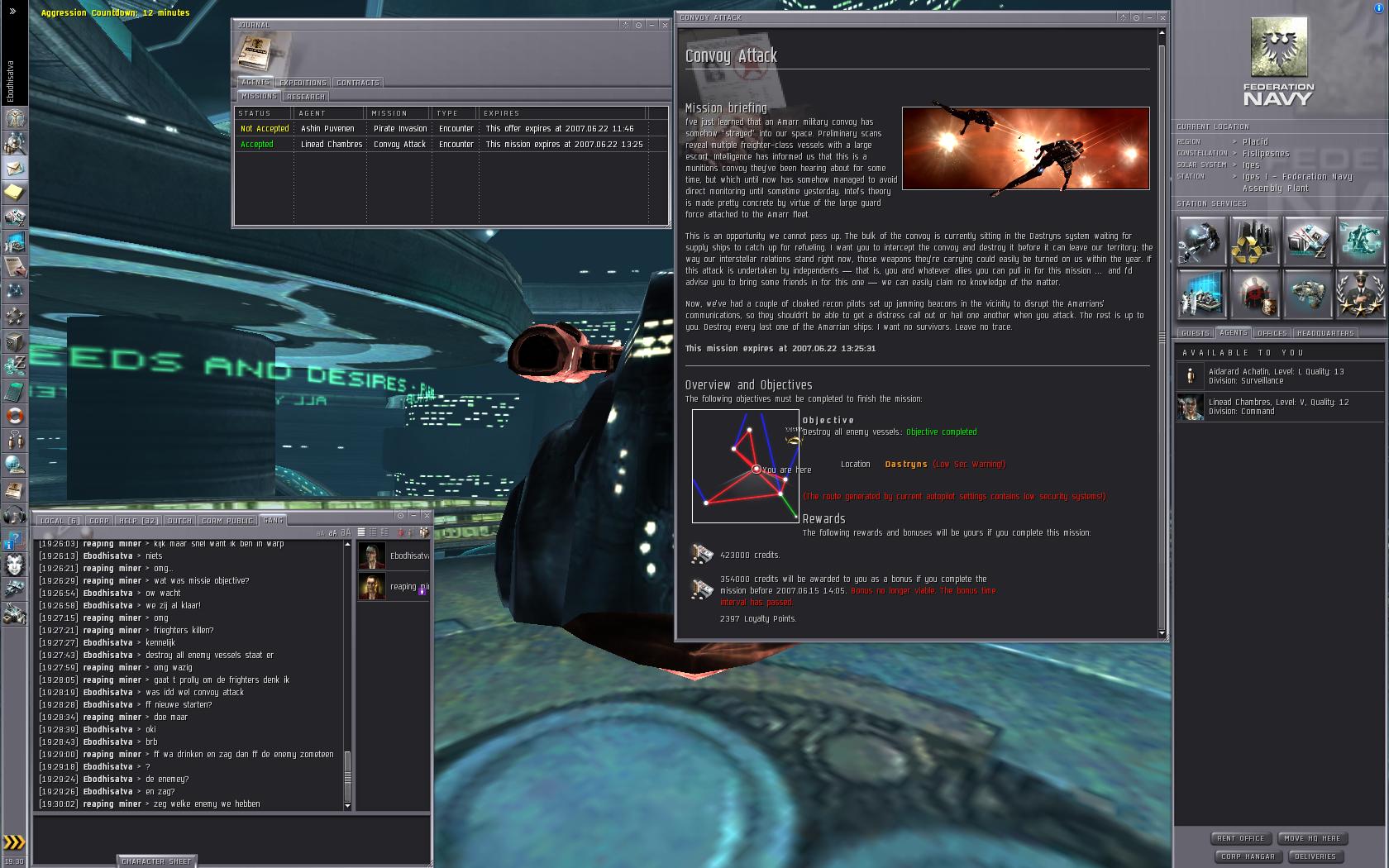The height and width of the screenshot is (868, 1389).
Task: Open the Corp Hangar button
Action: (x=1248, y=856)
